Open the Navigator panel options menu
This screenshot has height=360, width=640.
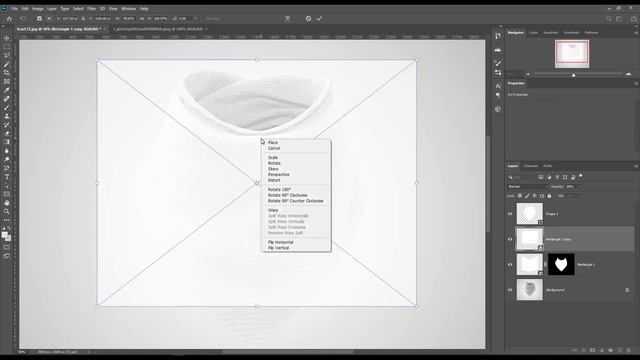click(x=636, y=33)
